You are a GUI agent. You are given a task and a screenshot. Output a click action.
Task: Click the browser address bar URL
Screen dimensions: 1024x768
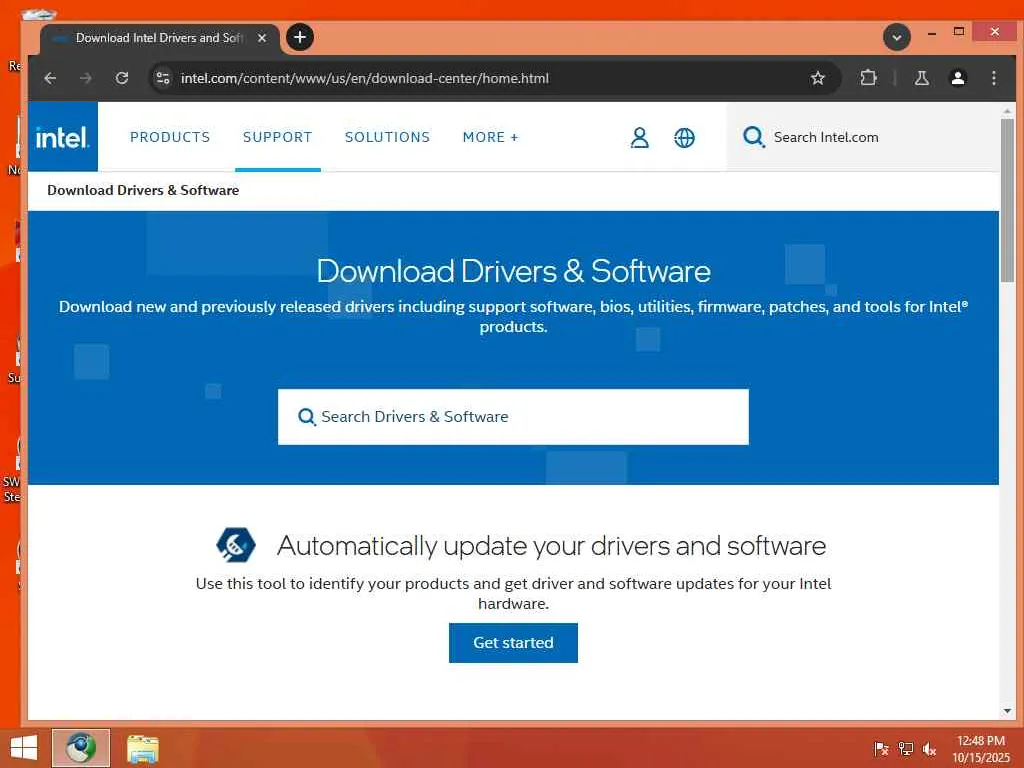(364, 78)
